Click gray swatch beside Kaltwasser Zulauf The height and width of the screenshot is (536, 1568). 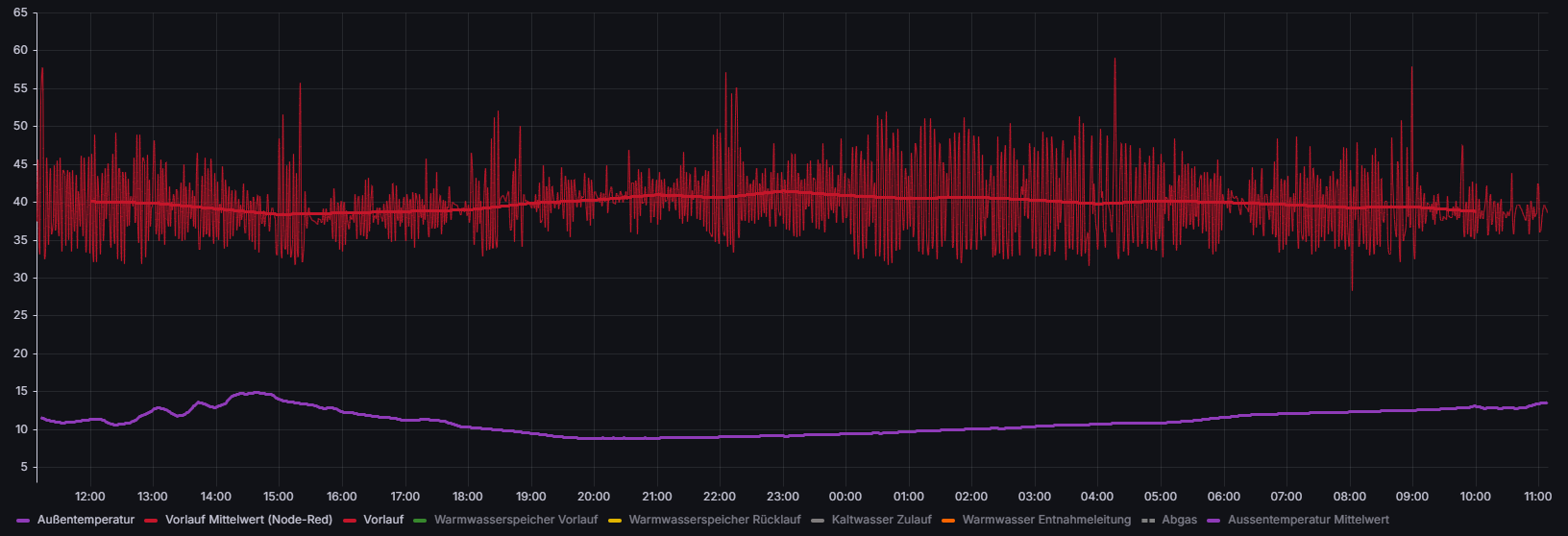(x=818, y=521)
